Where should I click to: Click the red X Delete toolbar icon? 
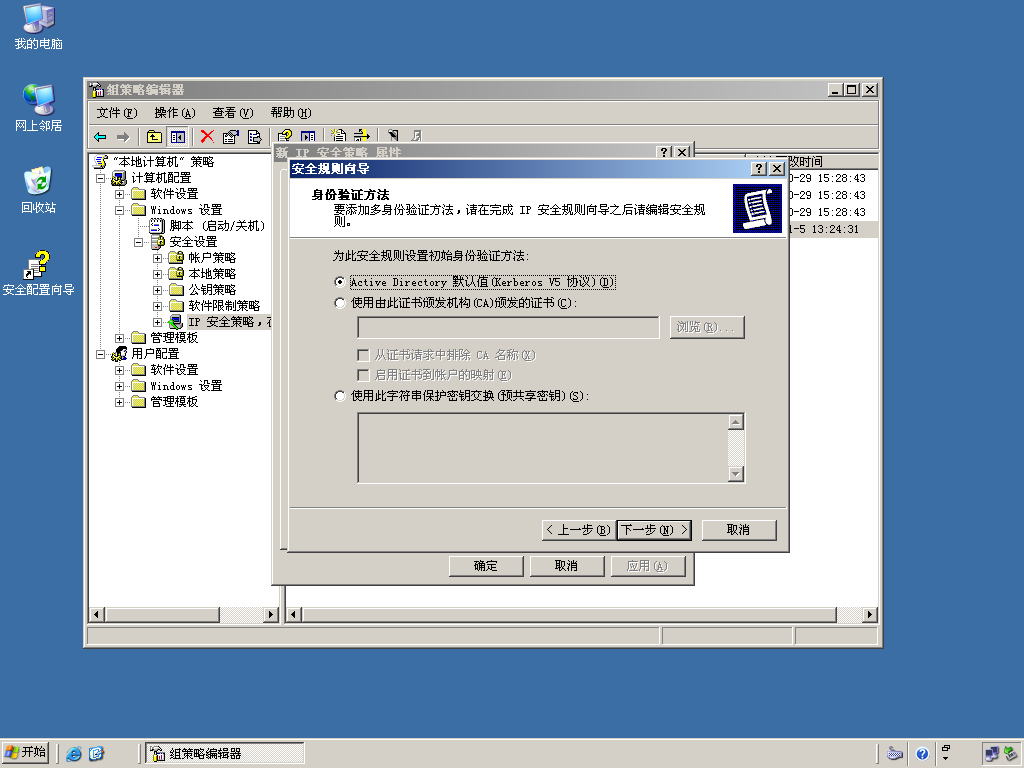207,136
